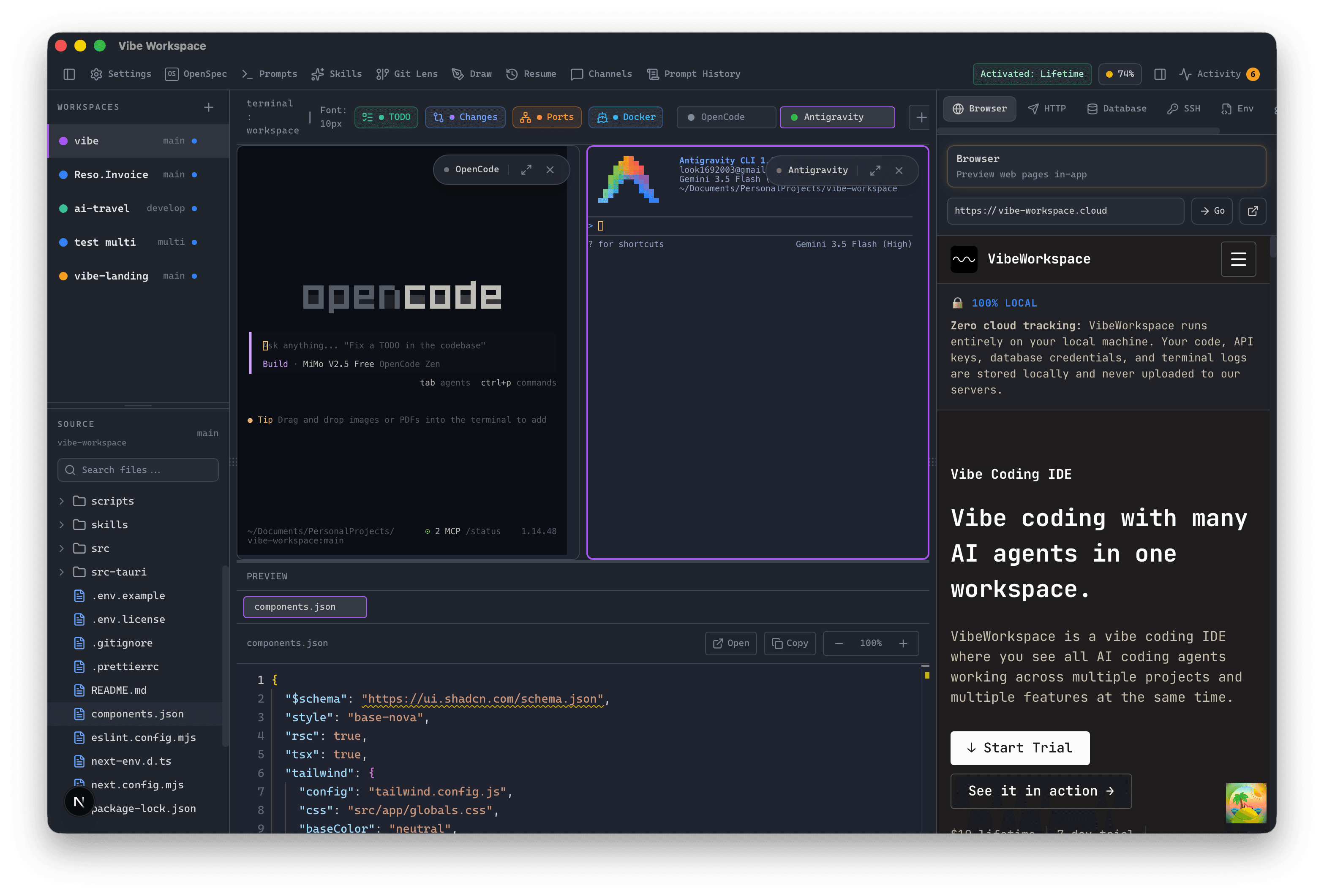This screenshot has width=1324, height=896.
Task: Toggle the left sidebar panel icon
Action: [x=69, y=74]
